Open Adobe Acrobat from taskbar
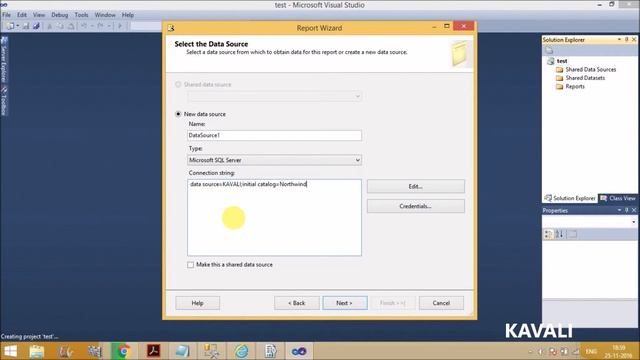The width and height of the screenshot is (640, 360). [153, 351]
